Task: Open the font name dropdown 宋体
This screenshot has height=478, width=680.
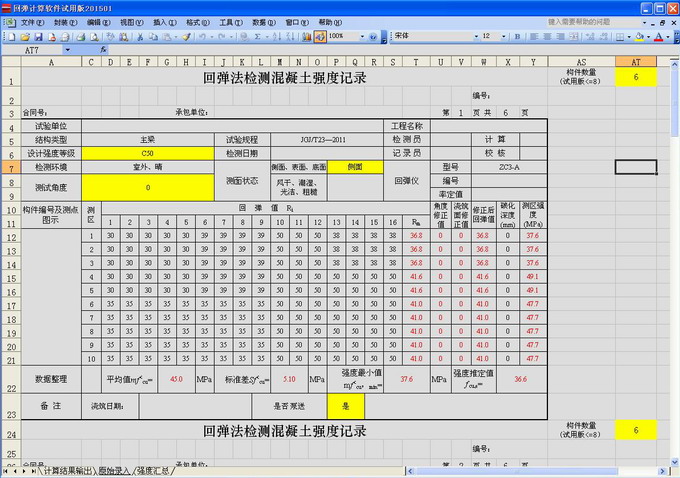Action: coord(475,36)
